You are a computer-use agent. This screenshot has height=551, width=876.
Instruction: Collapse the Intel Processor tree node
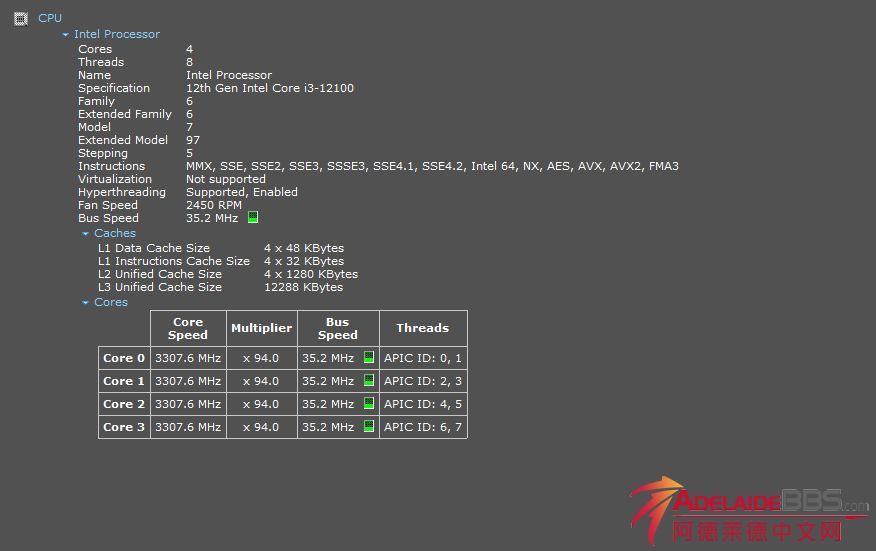coord(65,35)
